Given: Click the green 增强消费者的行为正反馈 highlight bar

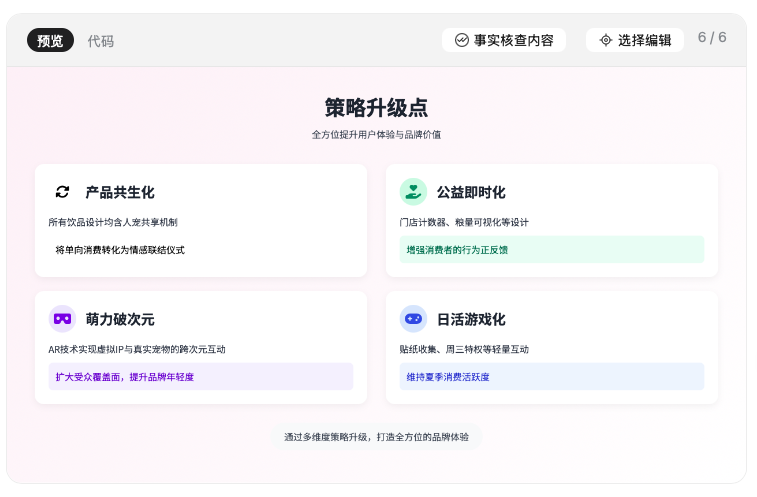Looking at the screenshot, I should 552,250.
